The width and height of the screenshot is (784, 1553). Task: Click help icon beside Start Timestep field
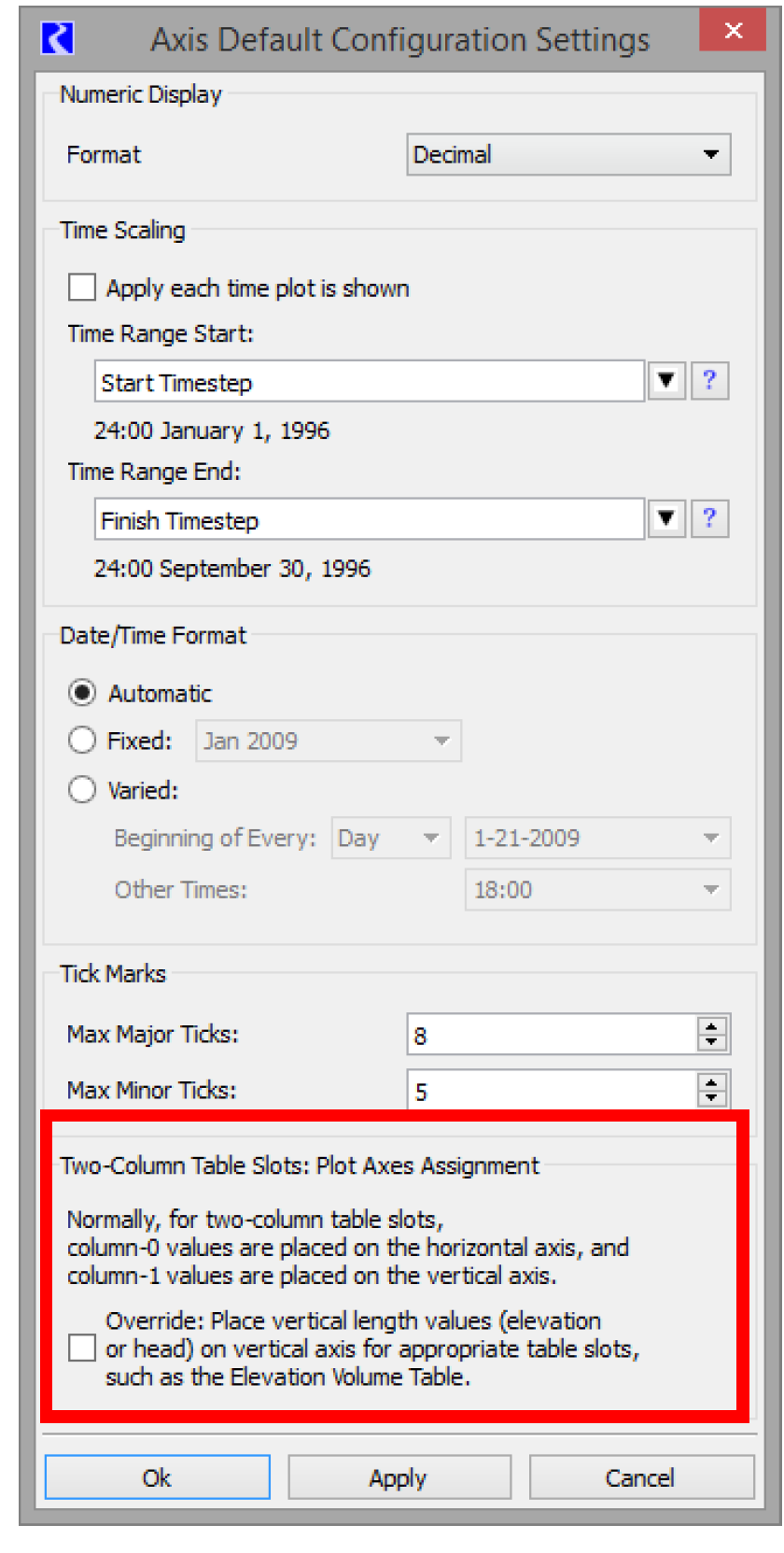pyautogui.click(x=708, y=381)
